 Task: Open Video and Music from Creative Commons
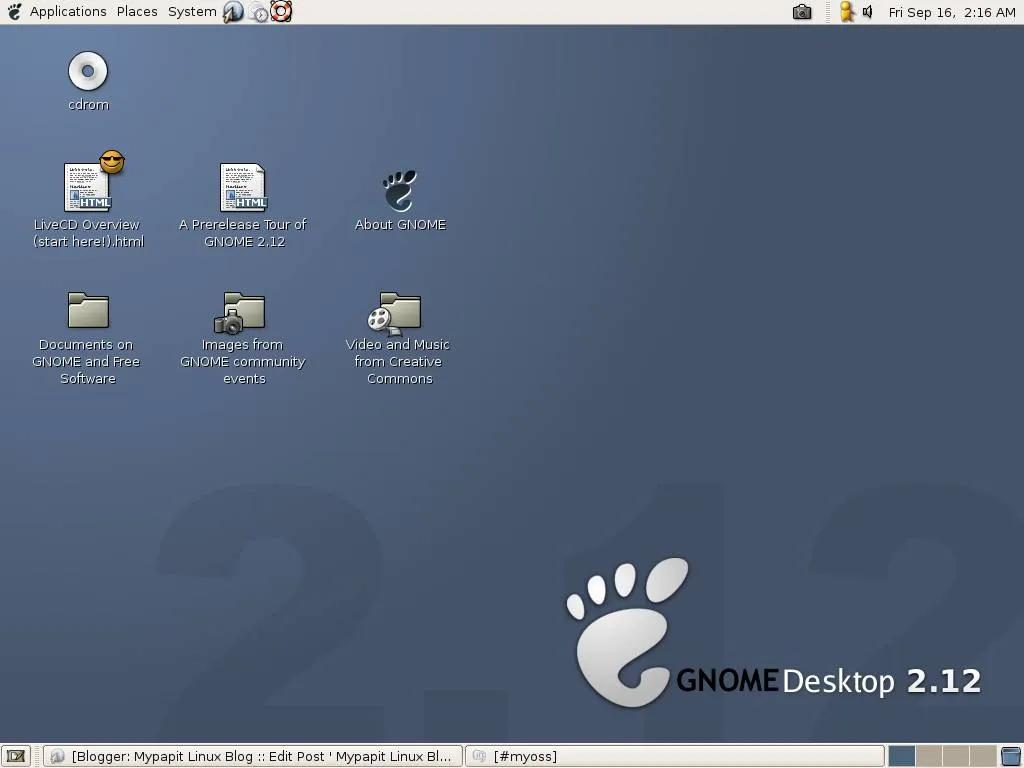click(x=397, y=310)
